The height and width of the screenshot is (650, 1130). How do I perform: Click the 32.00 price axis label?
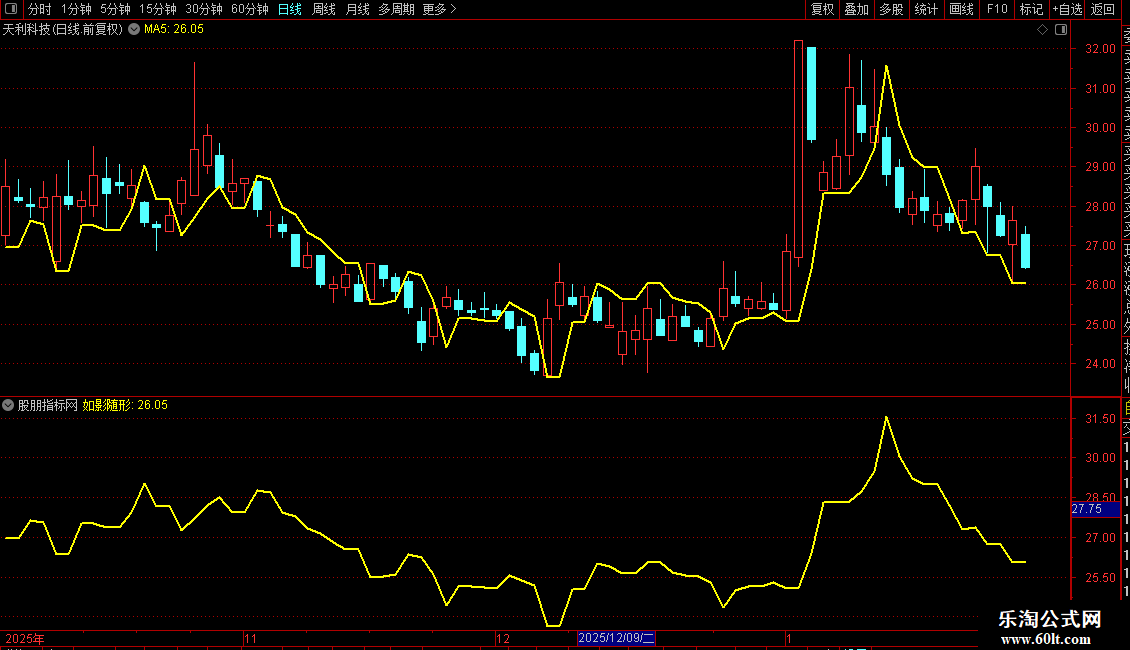point(1100,49)
